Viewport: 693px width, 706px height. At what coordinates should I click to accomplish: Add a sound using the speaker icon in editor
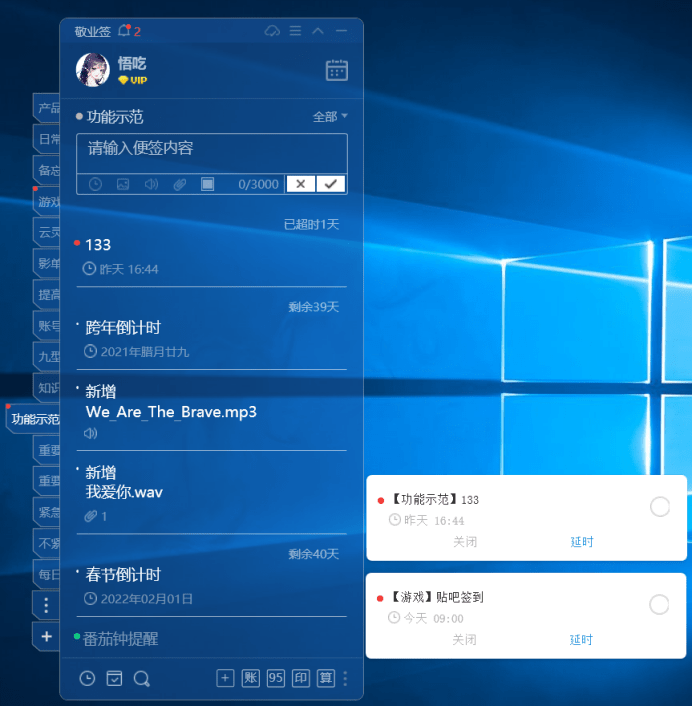pos(151,184)
